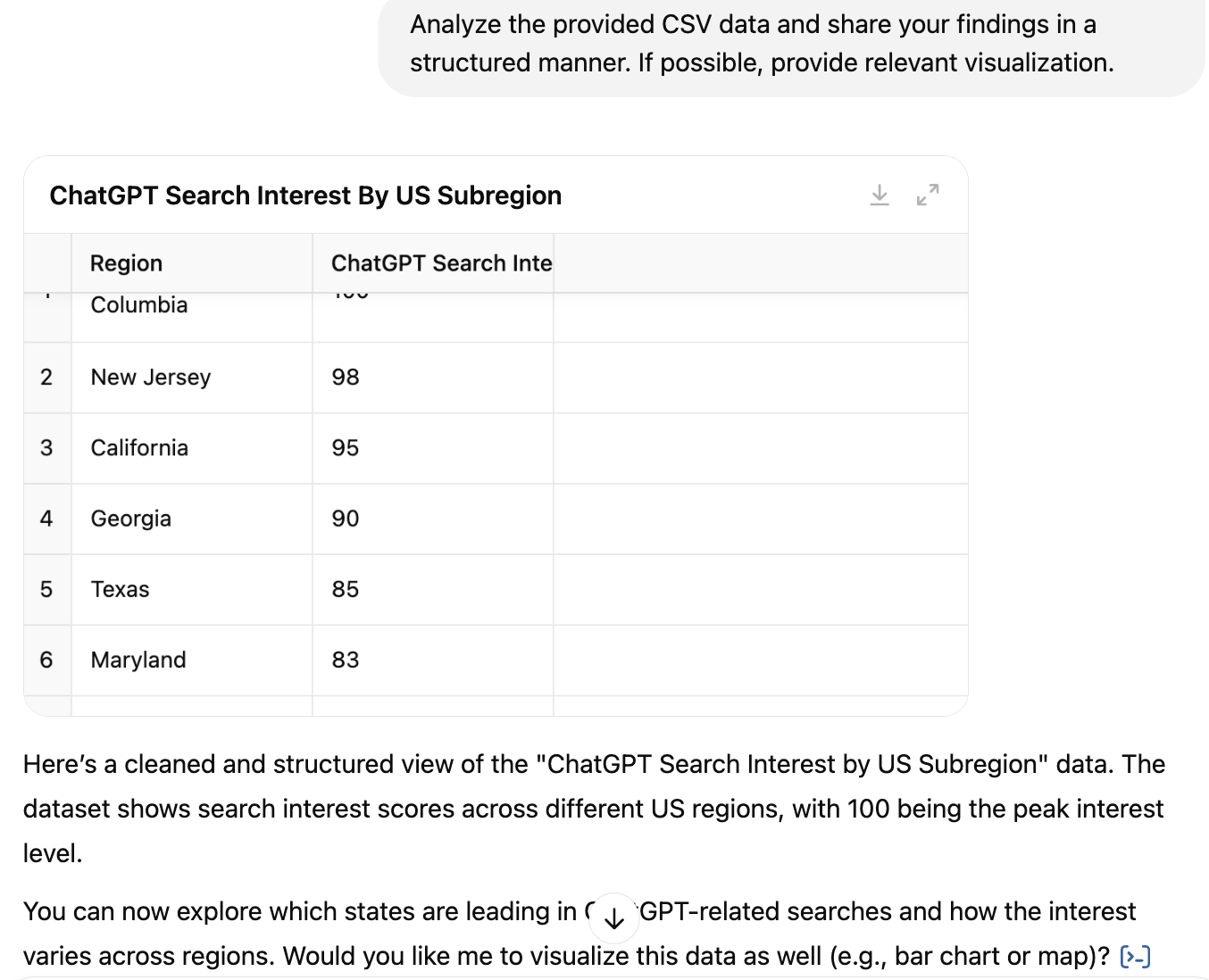Select the ChatGPT Search Interest column header

click(x=433, y=263)
